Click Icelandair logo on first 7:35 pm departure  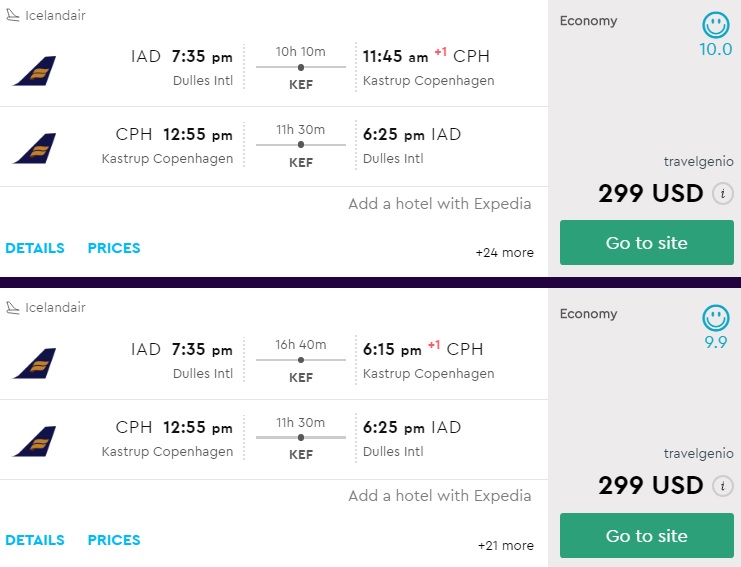point(34,69)
